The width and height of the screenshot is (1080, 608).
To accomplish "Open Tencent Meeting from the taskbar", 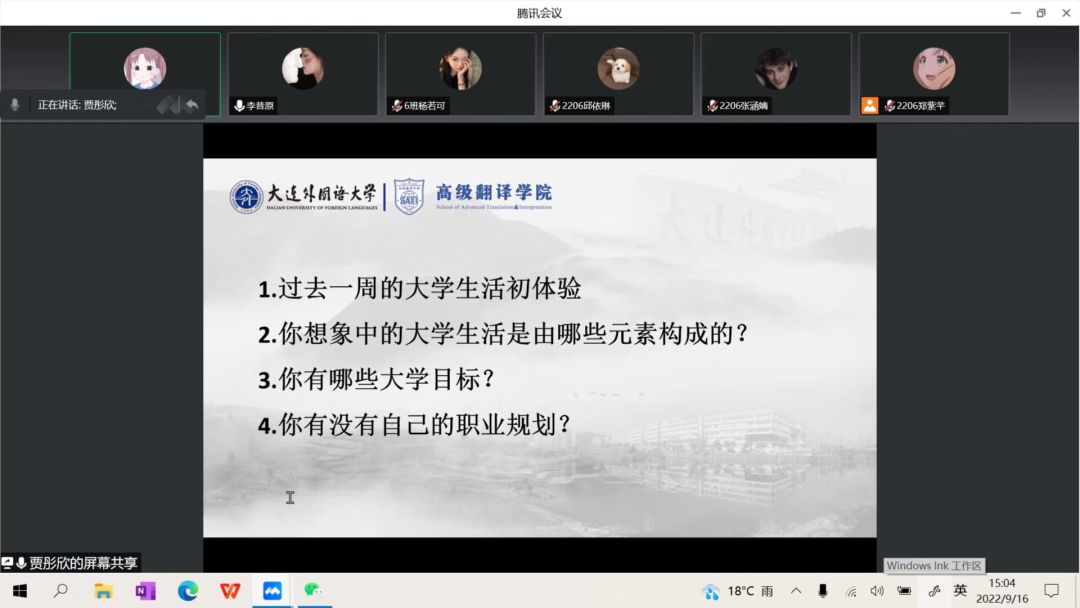I will (x=272, y=591).
